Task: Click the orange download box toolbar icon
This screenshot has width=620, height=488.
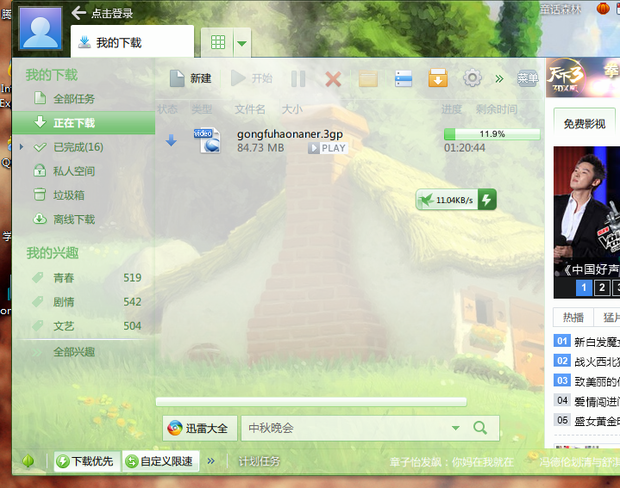Action: (x=437, y=79)
